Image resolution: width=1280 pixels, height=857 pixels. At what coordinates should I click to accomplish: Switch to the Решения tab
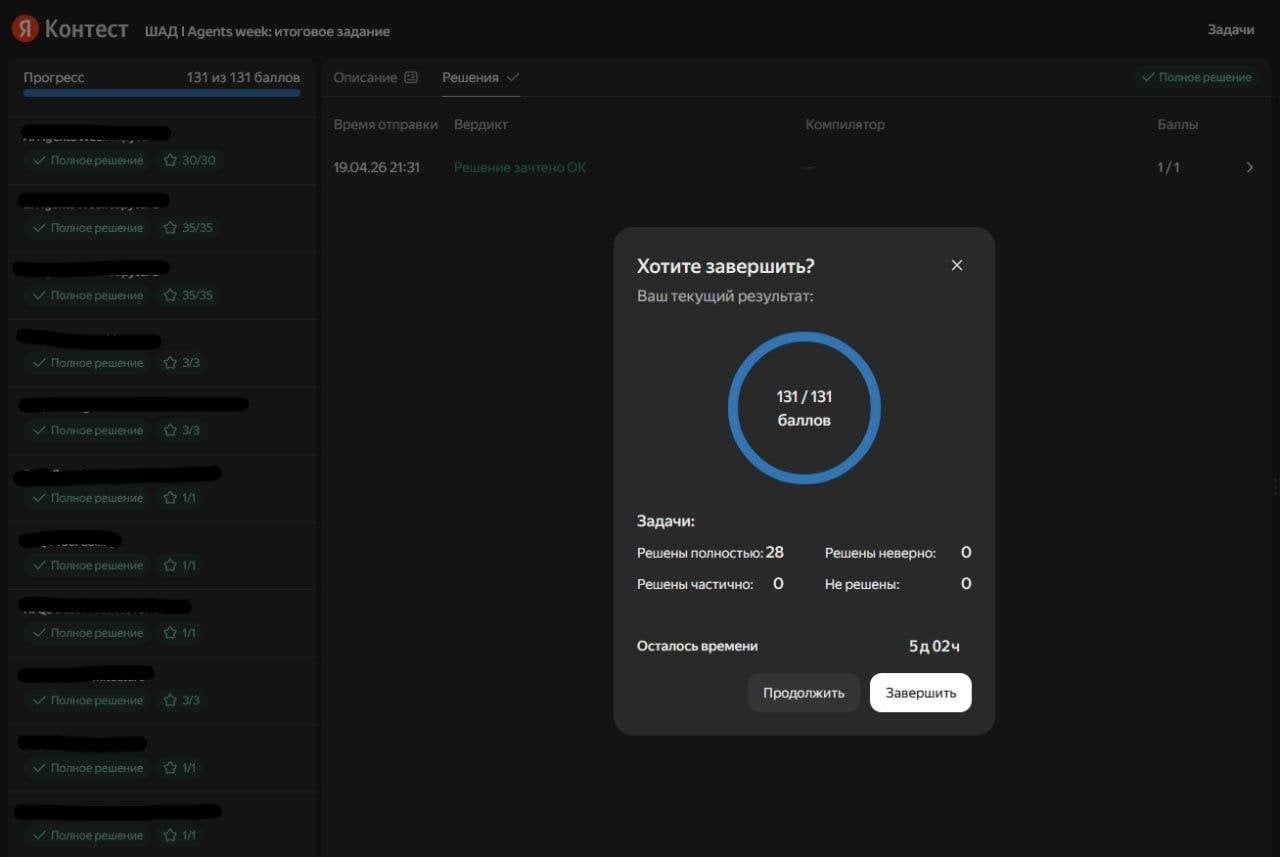pos(470,77)
